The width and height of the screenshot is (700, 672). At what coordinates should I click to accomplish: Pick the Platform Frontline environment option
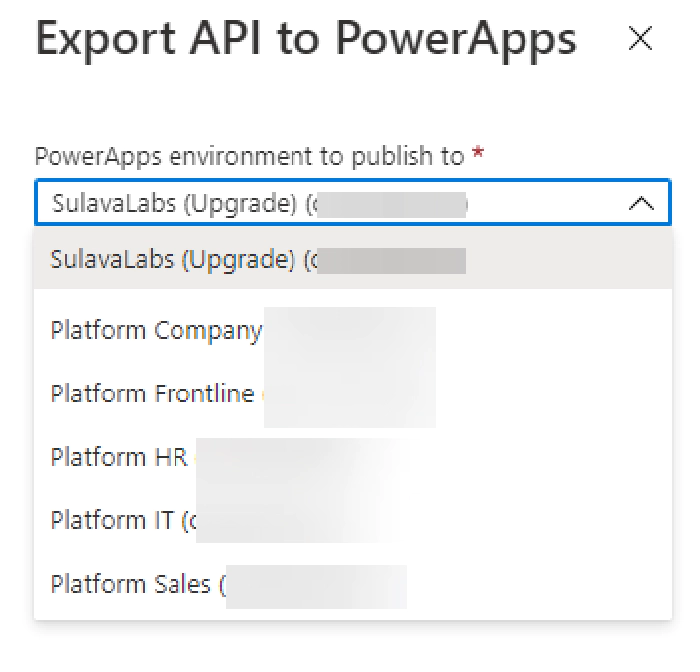tap(152, 394)
